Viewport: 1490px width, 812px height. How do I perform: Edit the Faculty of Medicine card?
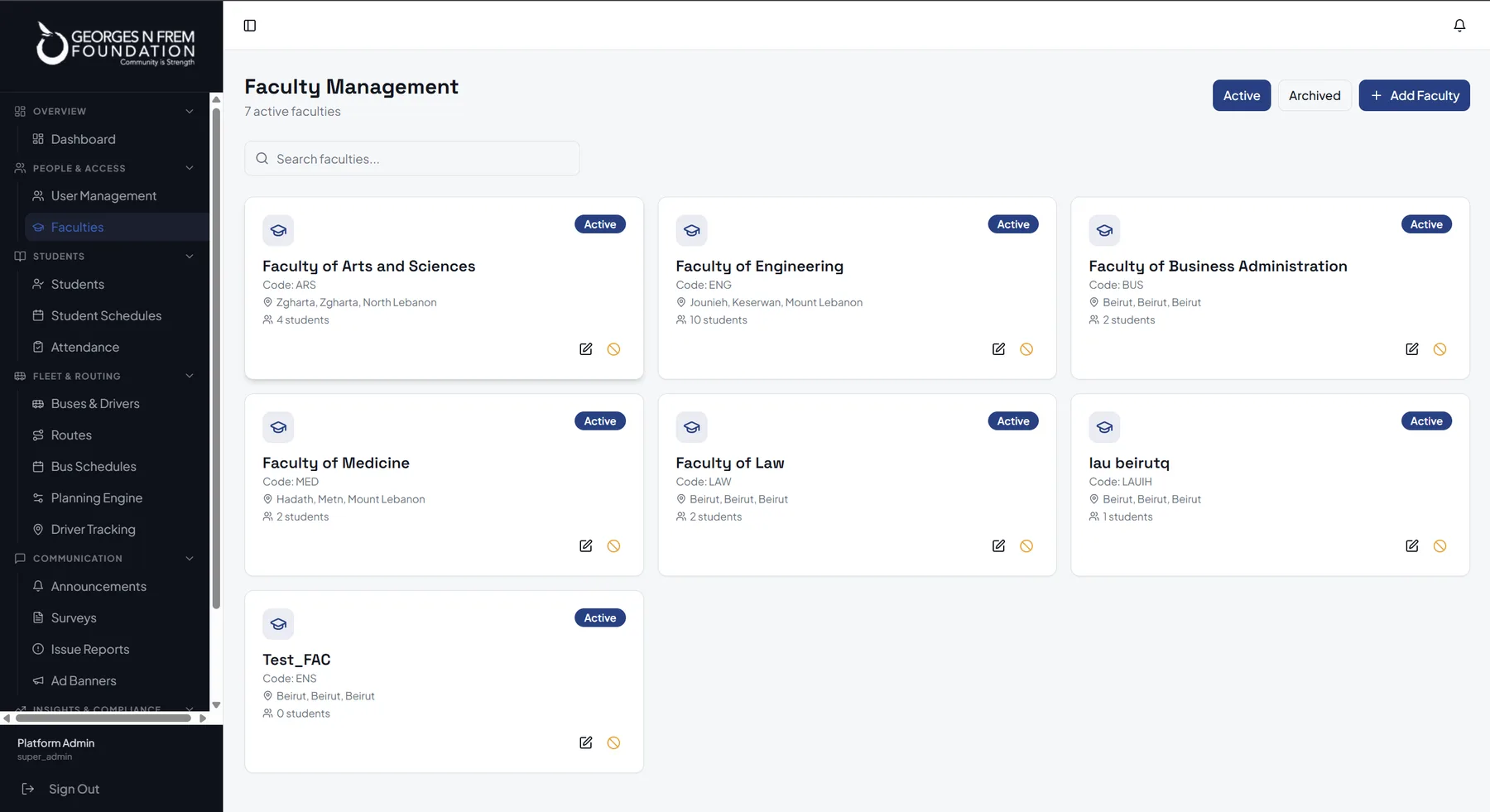coord(586,546)
